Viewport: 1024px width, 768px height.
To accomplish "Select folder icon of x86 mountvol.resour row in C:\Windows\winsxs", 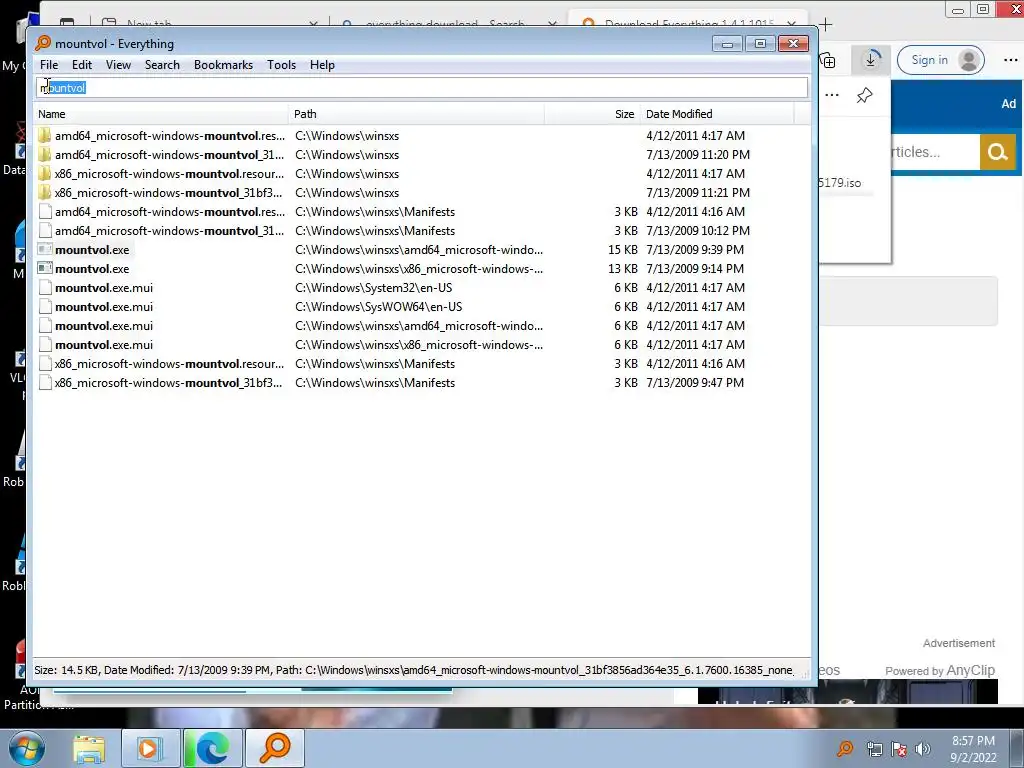I will (x=44, y=174).
